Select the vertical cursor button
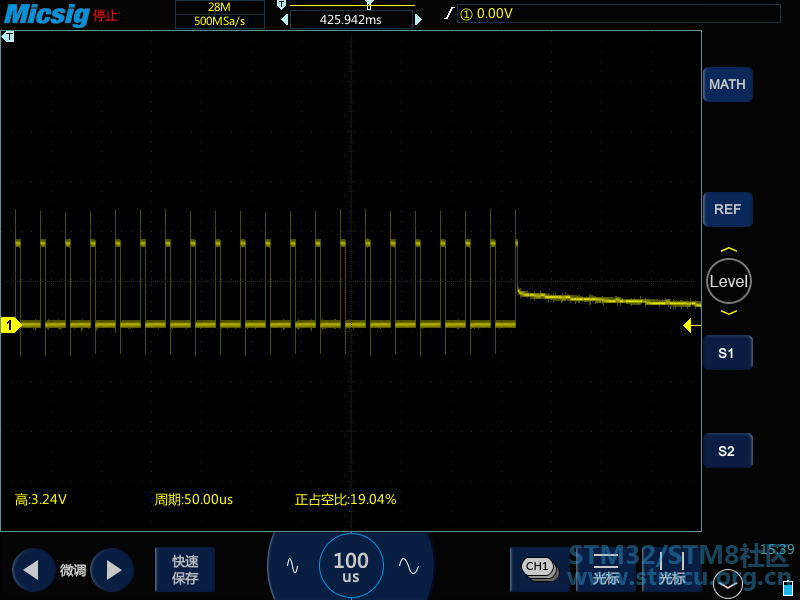The image size is (800, 600). (x=672, y=569)
